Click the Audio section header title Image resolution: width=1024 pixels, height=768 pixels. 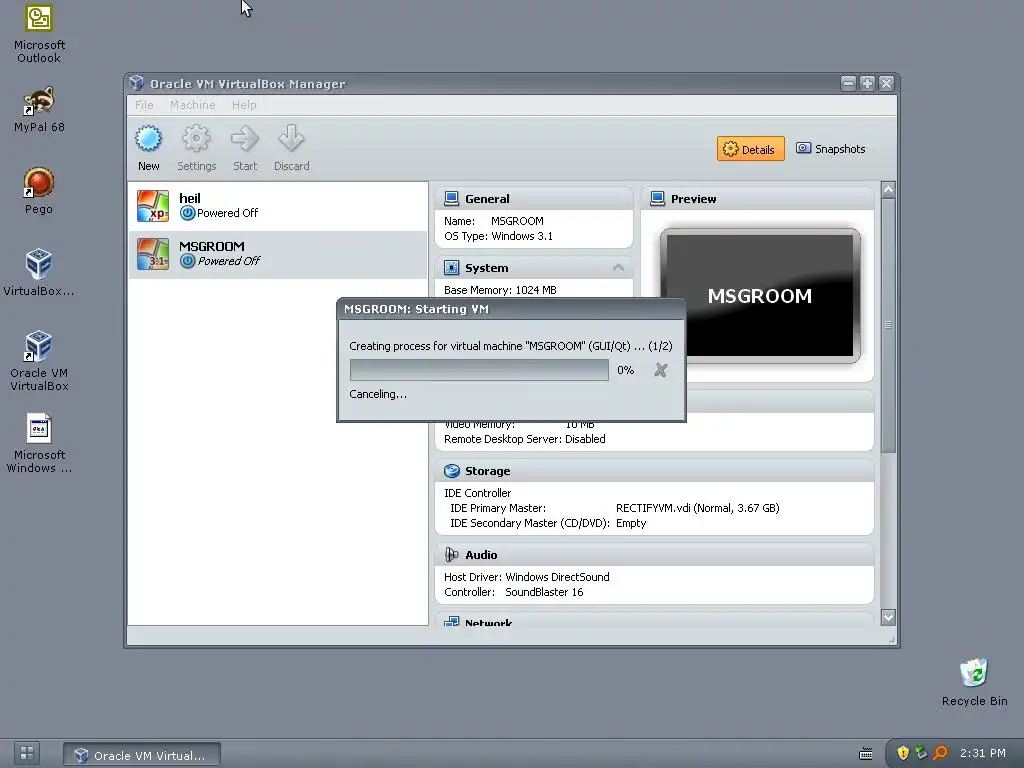click(481, 554)
